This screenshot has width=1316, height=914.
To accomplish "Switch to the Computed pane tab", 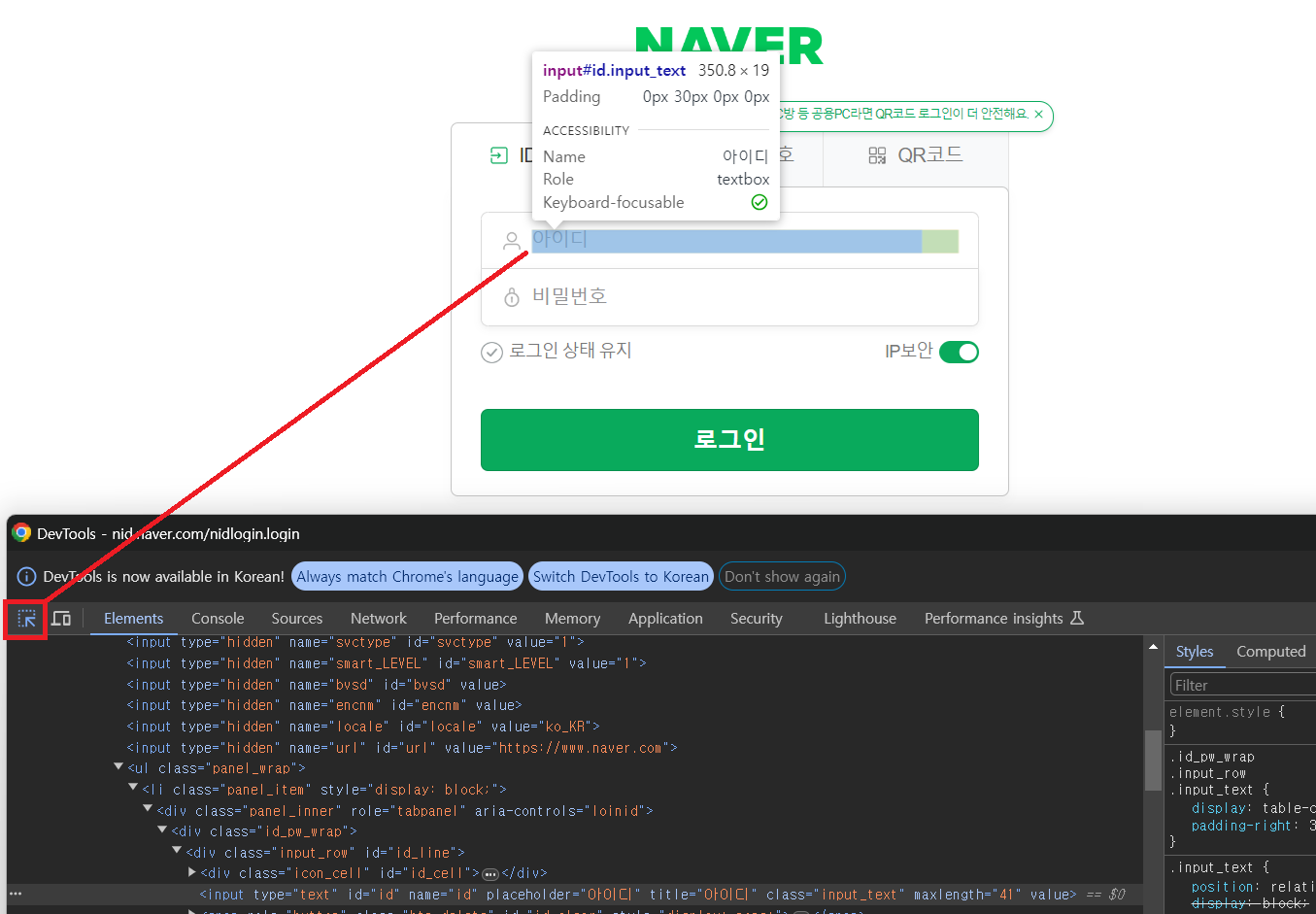I will coord(1270,652).
